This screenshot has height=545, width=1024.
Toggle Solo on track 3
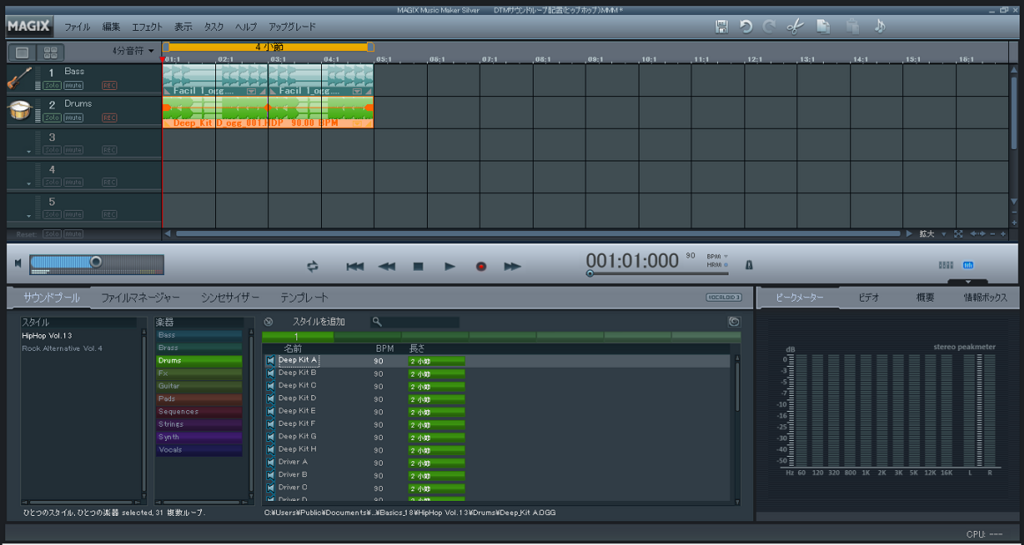point(52,150)
